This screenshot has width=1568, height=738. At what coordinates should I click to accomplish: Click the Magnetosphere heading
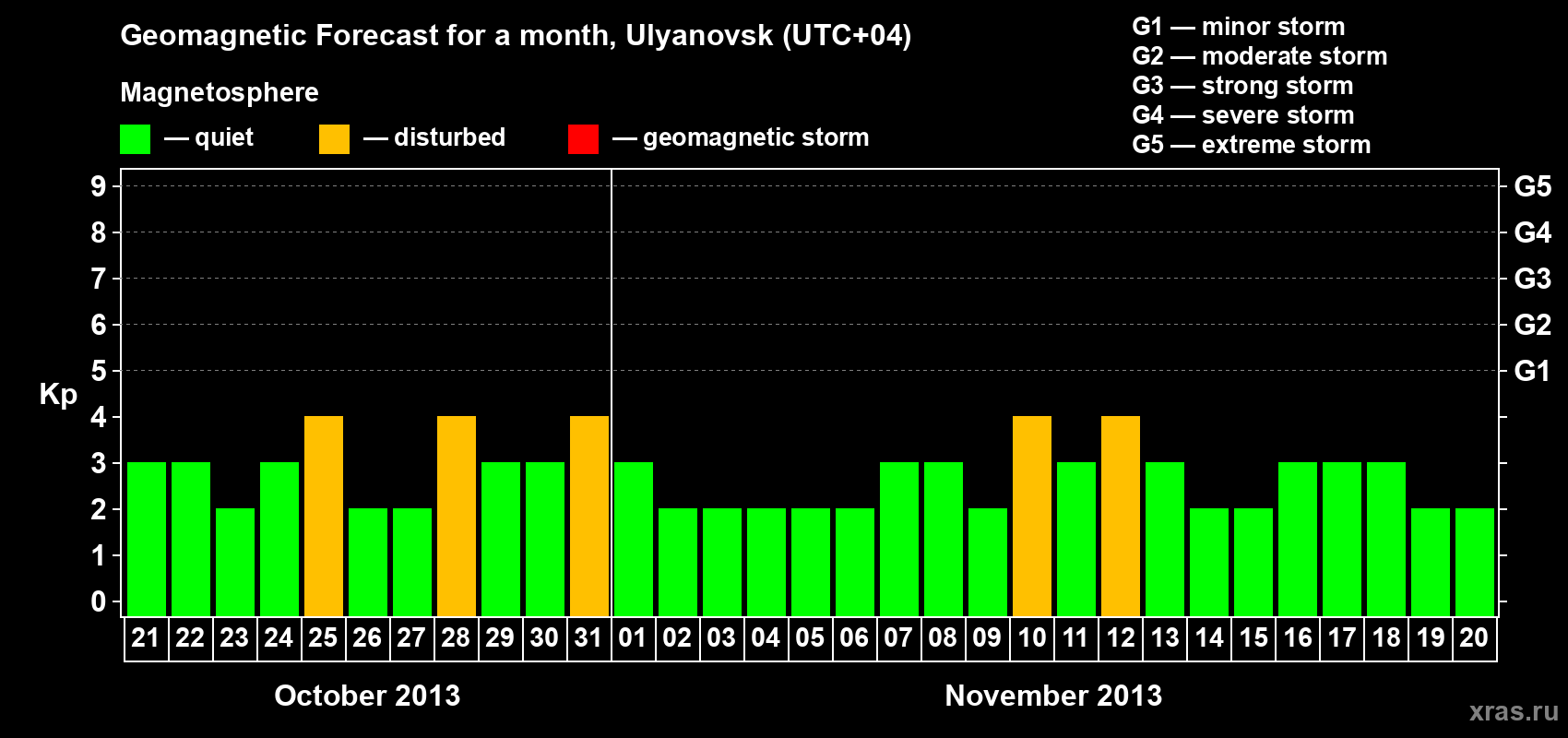coord(220,92)
